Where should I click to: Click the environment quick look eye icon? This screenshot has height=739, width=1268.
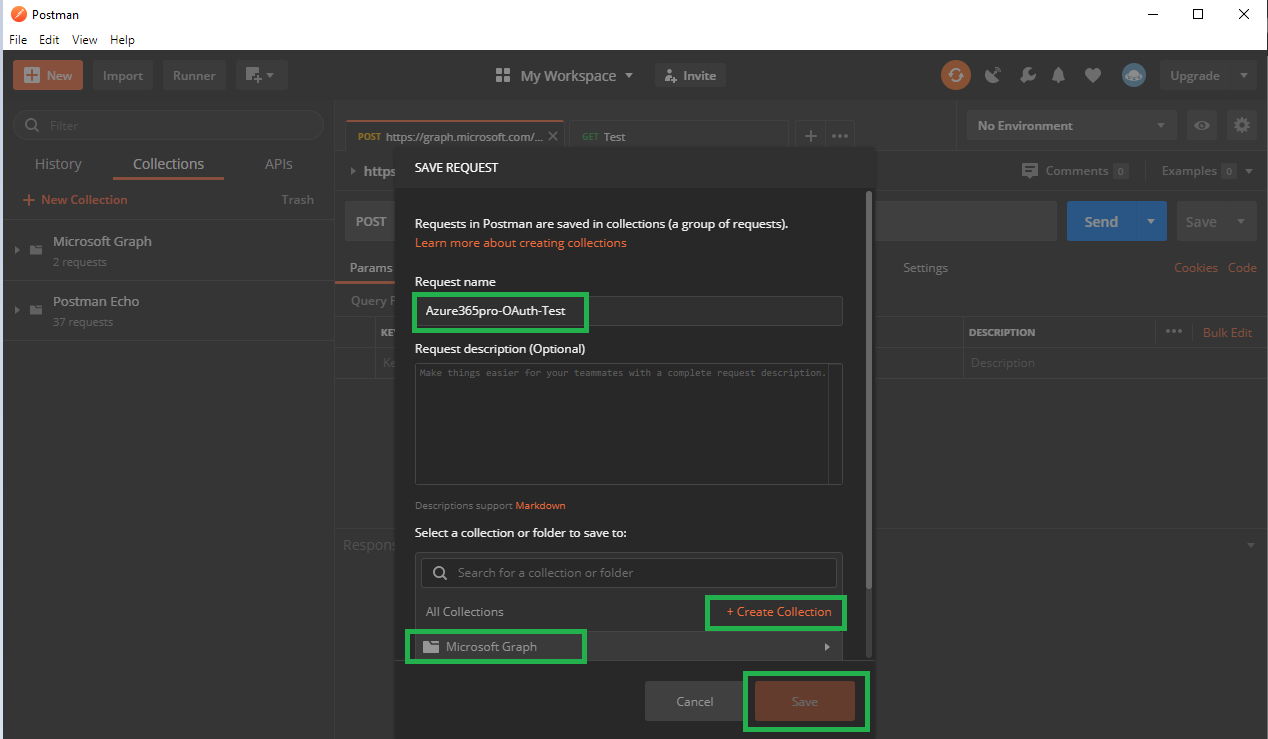[x=1202, y=125]
